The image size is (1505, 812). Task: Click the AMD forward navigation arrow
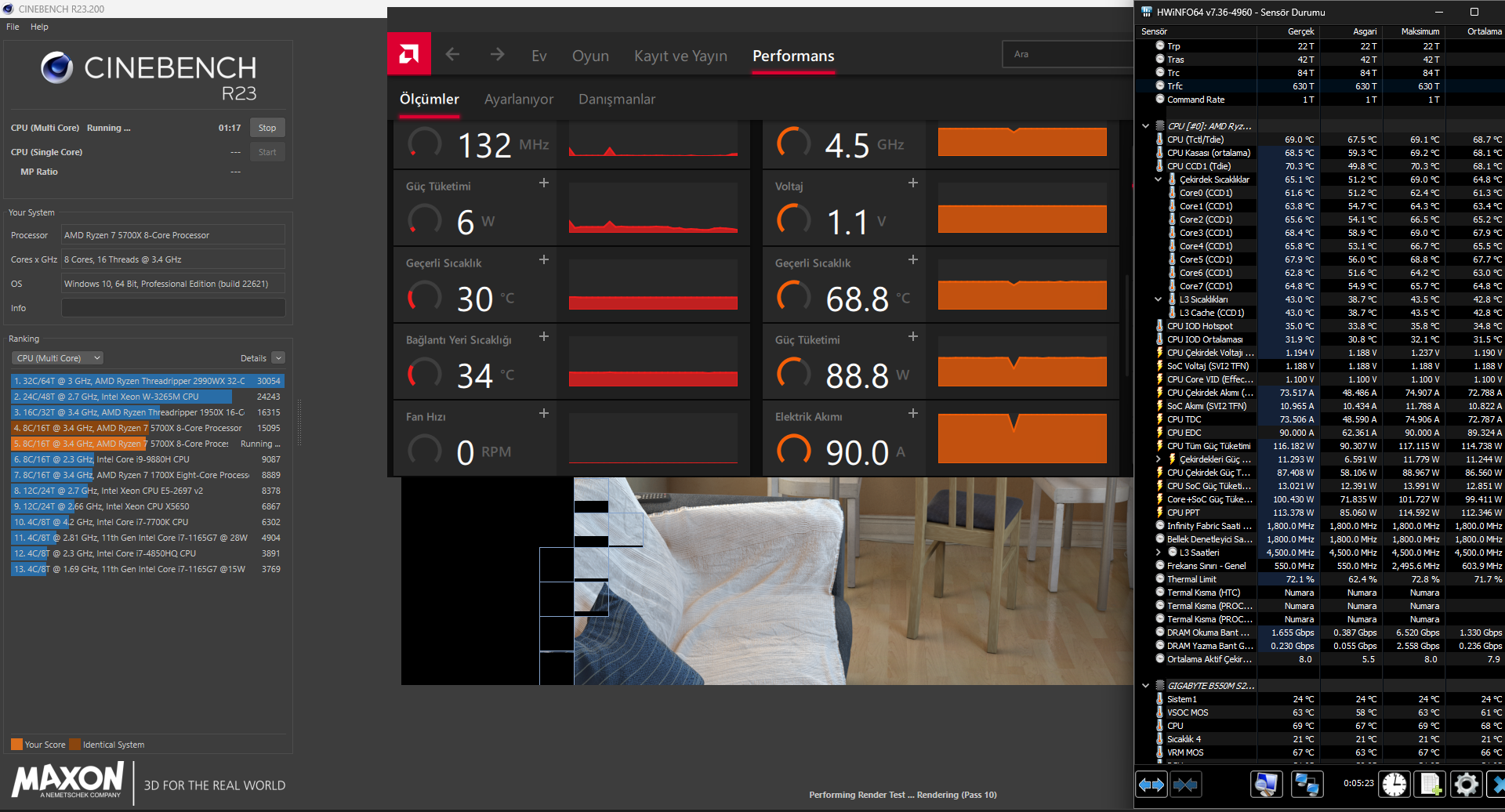(497, 54)
